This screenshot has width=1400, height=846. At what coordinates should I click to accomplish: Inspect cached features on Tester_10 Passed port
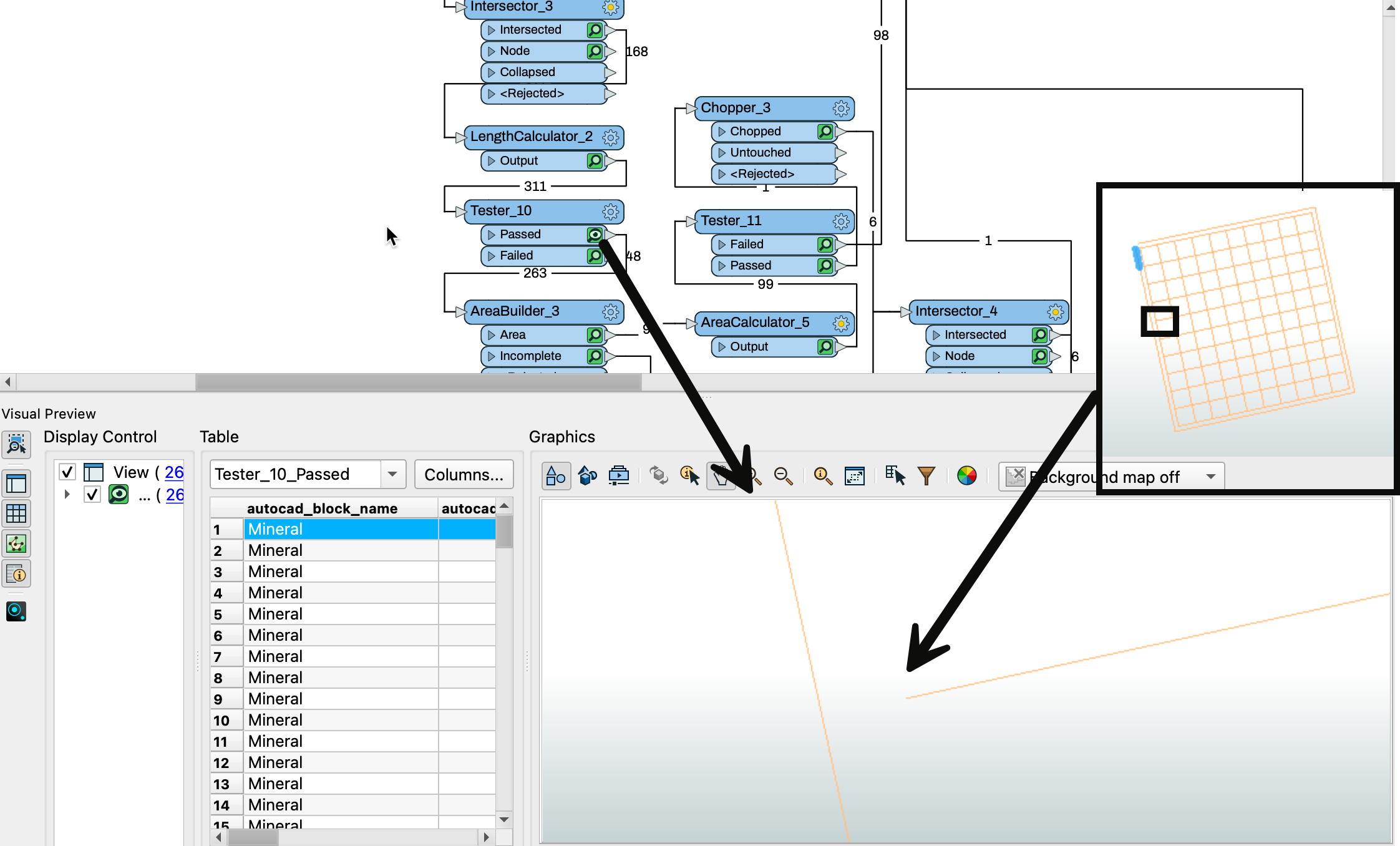pyautogui.click(x=595, y=235)
